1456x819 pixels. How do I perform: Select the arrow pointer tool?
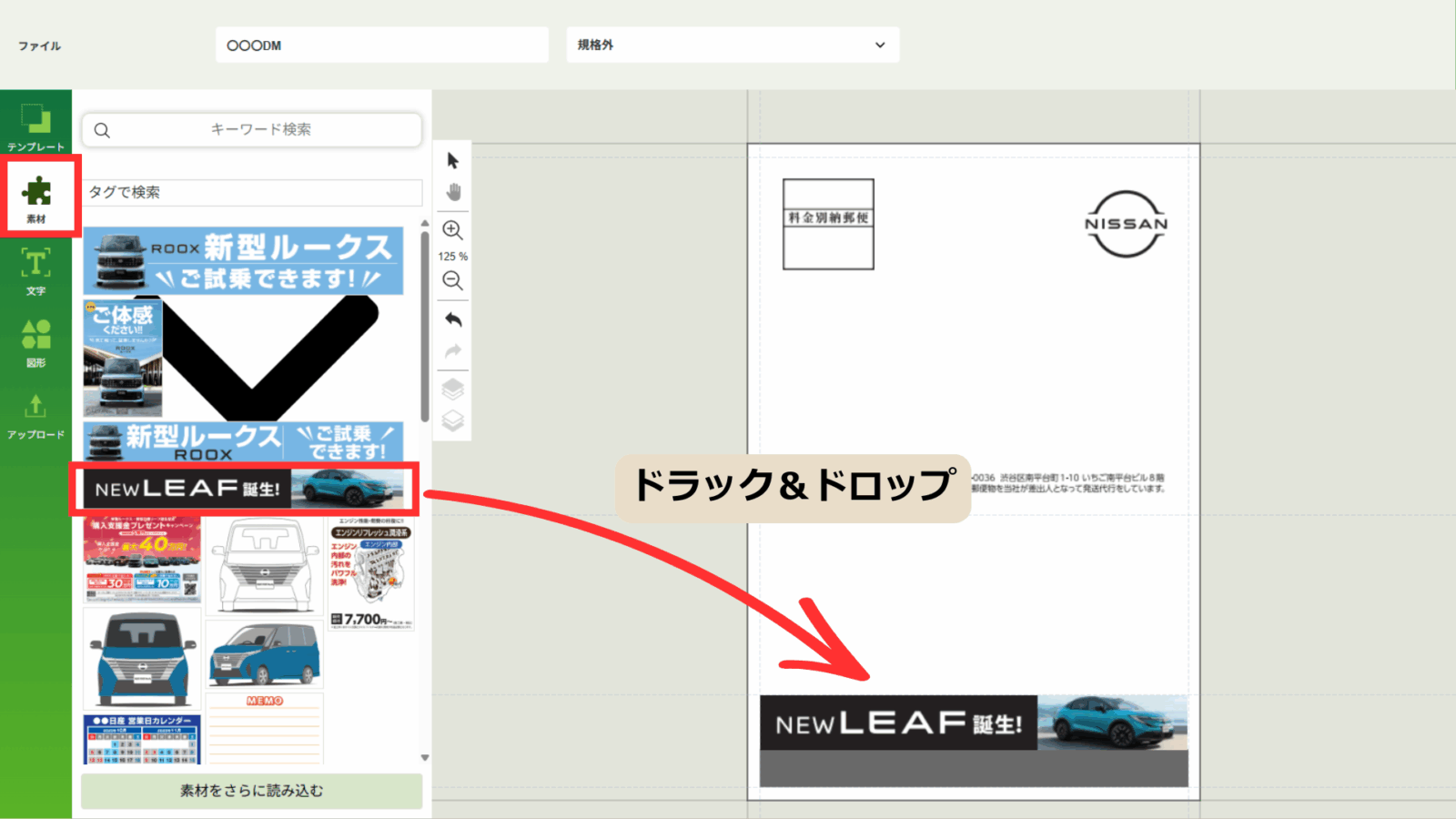click(452, 161)
